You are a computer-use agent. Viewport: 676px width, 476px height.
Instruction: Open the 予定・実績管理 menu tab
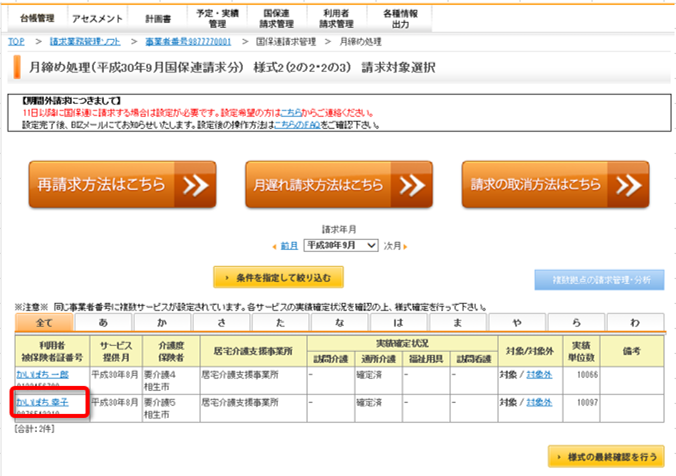pyautogui.click(x=217, y=18)
